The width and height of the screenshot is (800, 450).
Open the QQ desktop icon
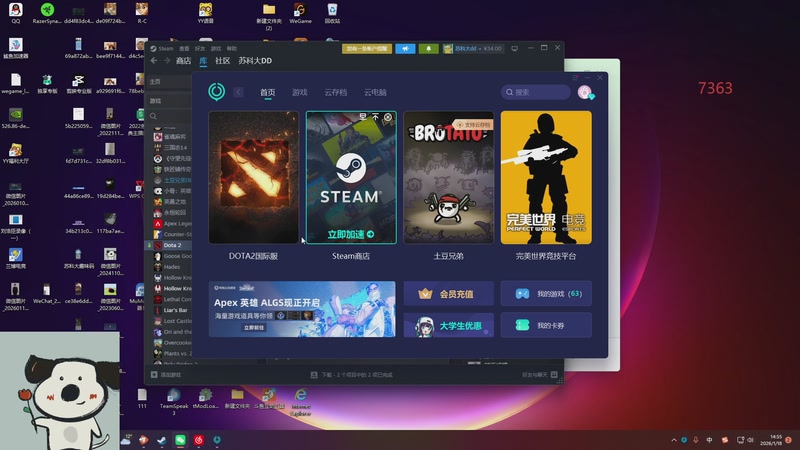click(x=16, y=13)
